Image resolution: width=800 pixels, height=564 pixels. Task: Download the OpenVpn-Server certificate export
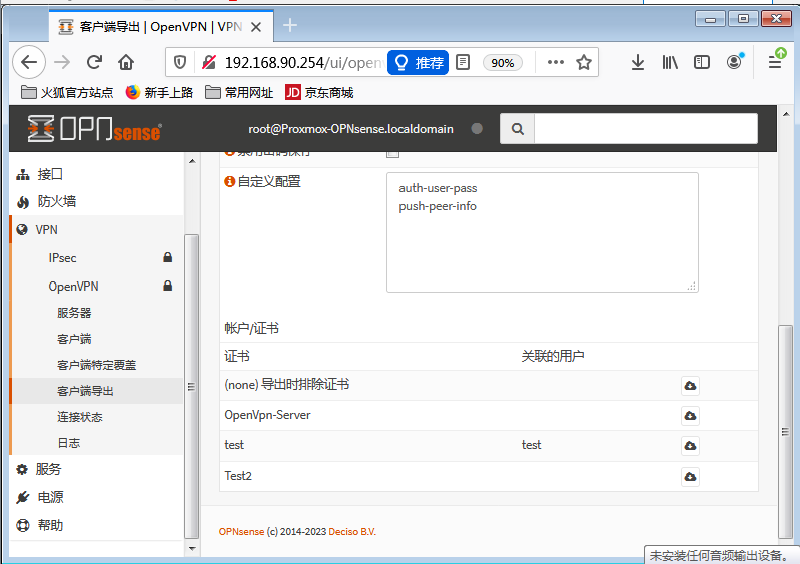click(690, 415)
